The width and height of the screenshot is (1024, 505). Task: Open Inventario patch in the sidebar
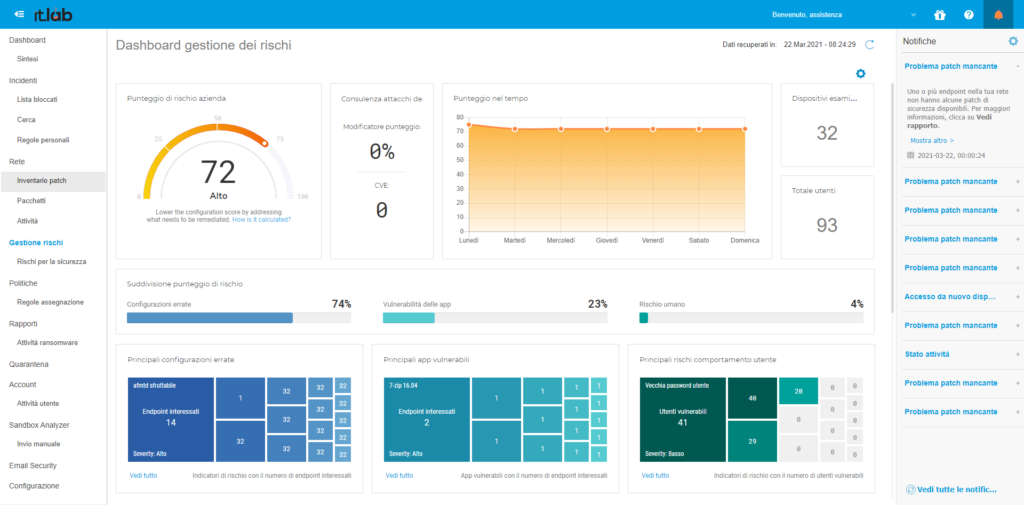(x=42, y=180)
